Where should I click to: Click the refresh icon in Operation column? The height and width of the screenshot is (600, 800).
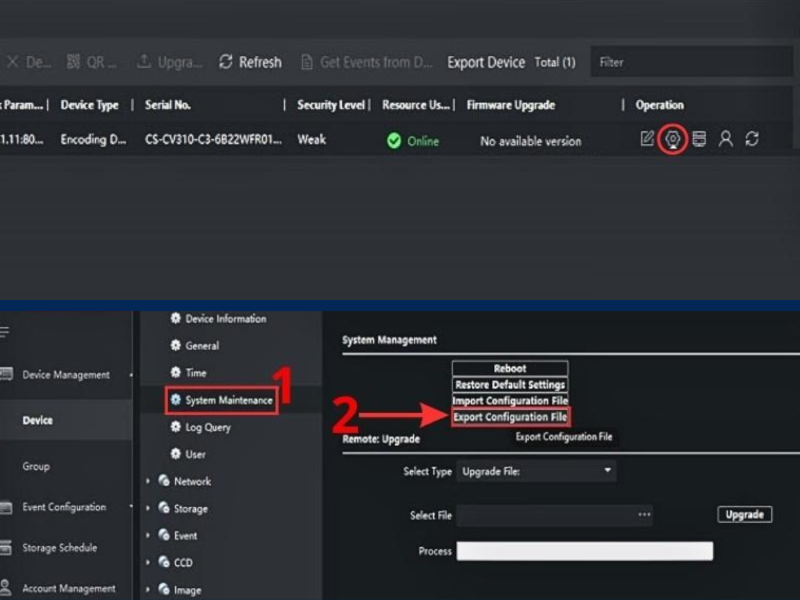click(x=752, y=139)
